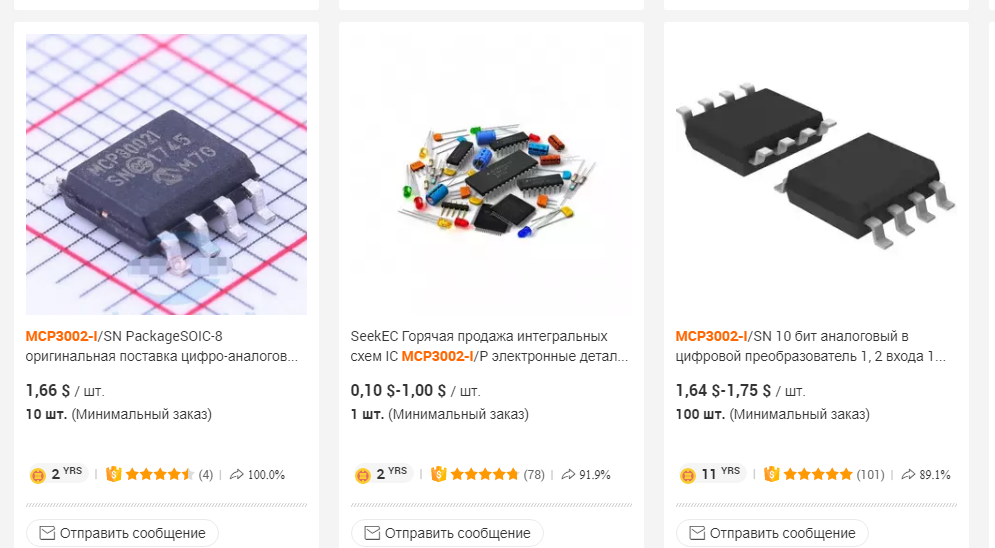
Task: View the five-star rating with (101) reviews
Action: click(x=818, y=474)
